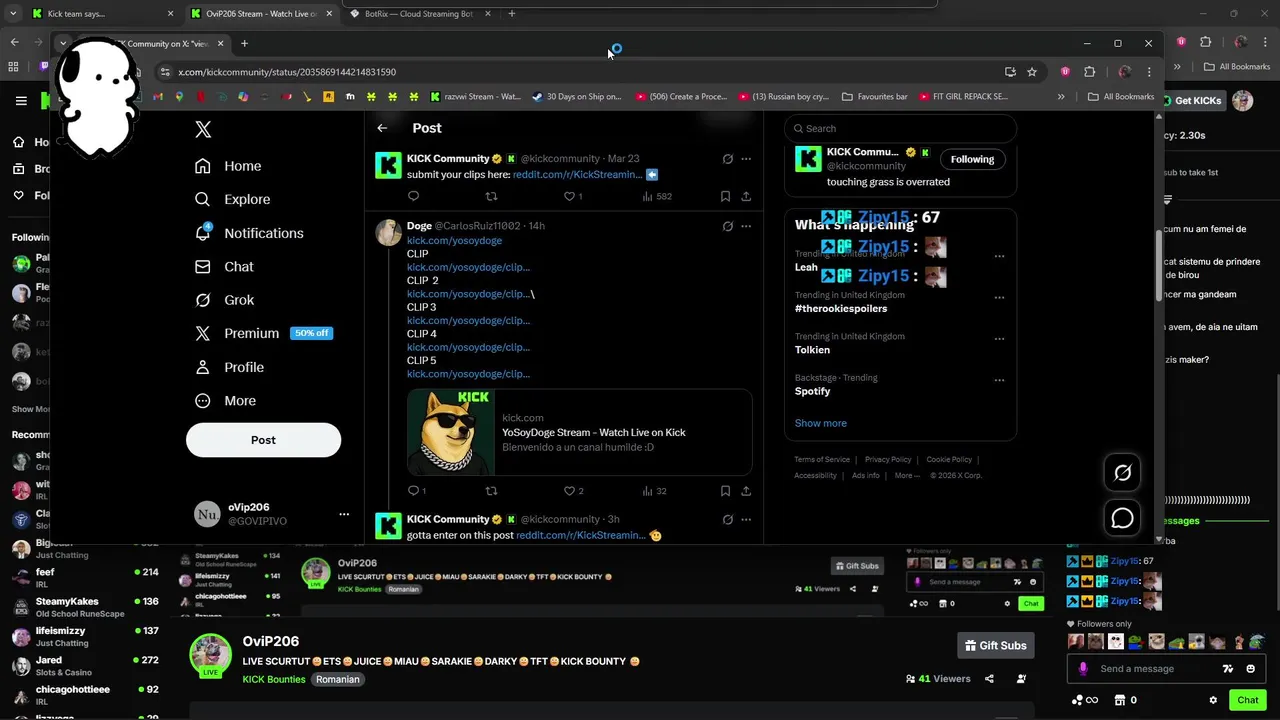Open the kick.com/yosoydoge link in Doge's post

click(x=454, y=240)
